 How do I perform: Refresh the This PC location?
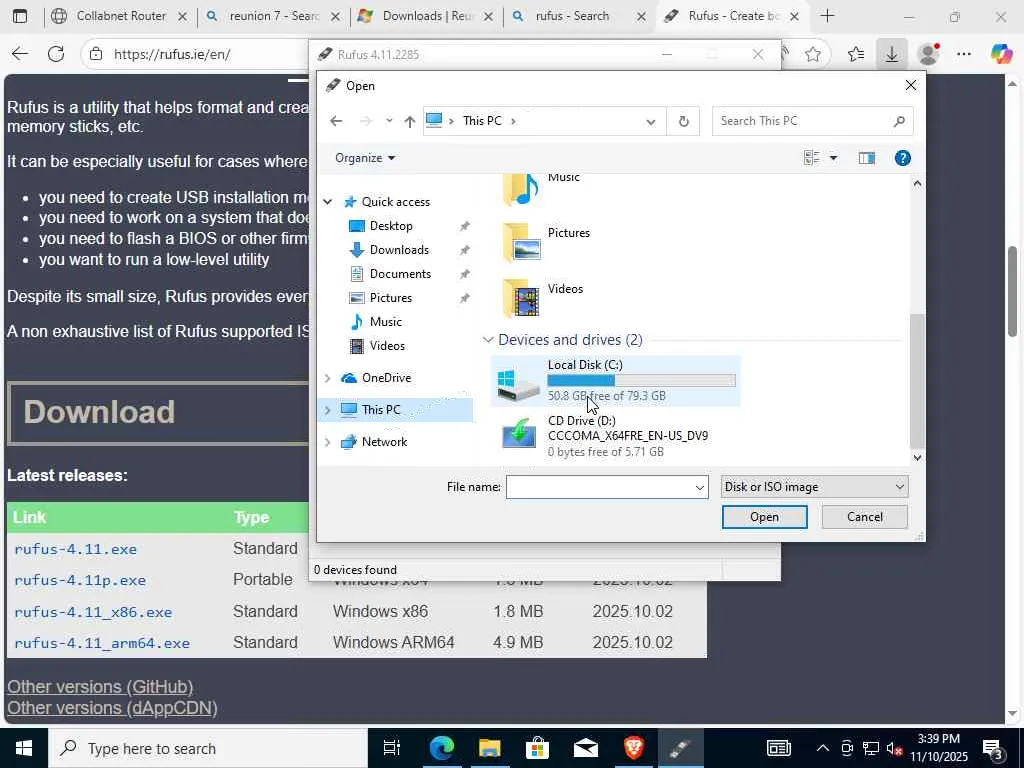coord(683,121)
